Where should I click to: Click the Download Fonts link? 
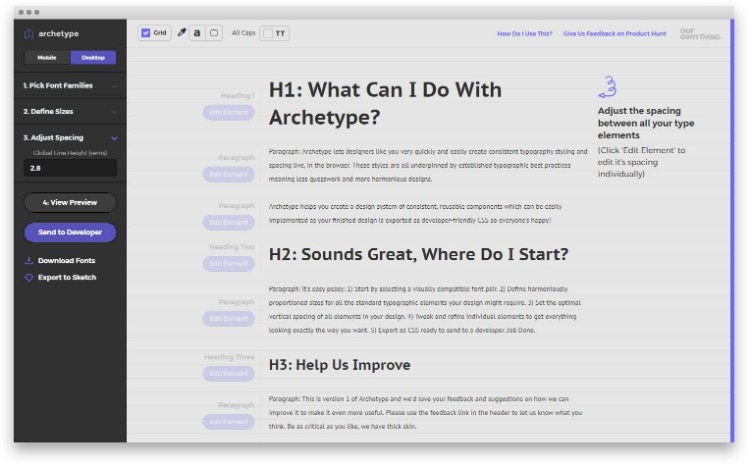[x=67, y=260]
